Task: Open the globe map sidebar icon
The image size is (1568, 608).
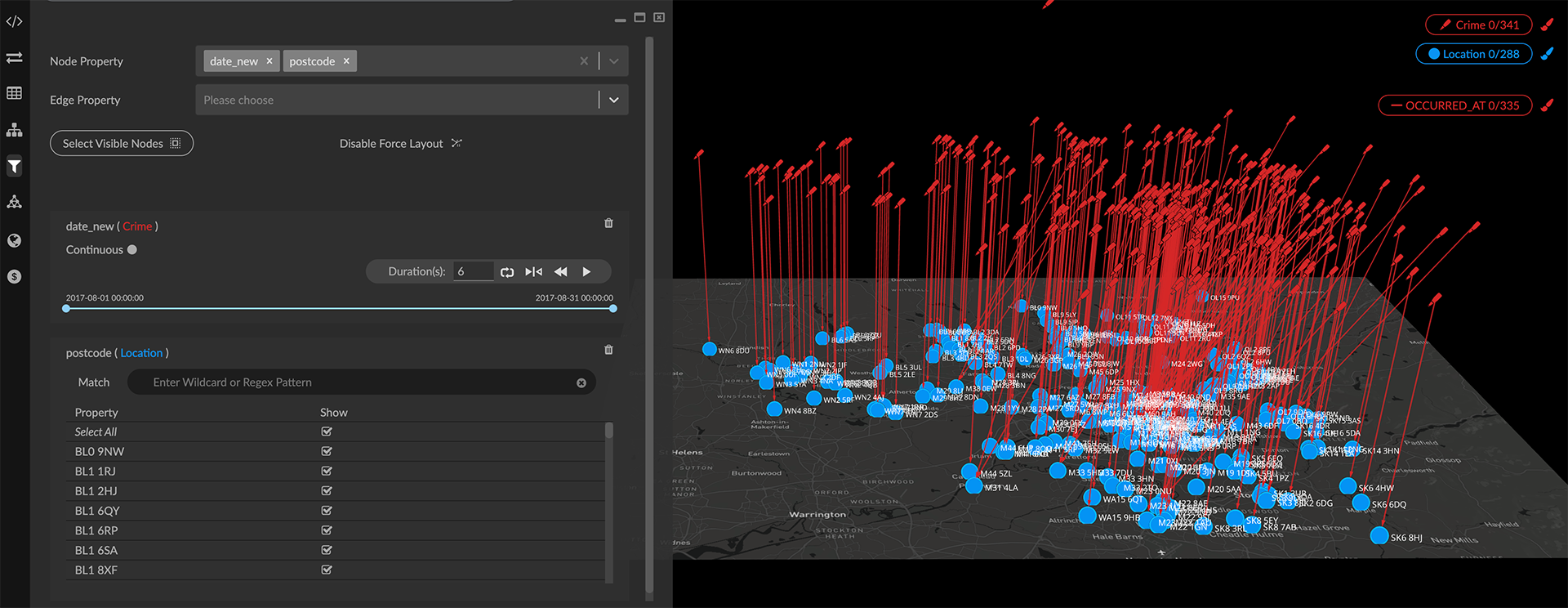Action: point(14,240)
